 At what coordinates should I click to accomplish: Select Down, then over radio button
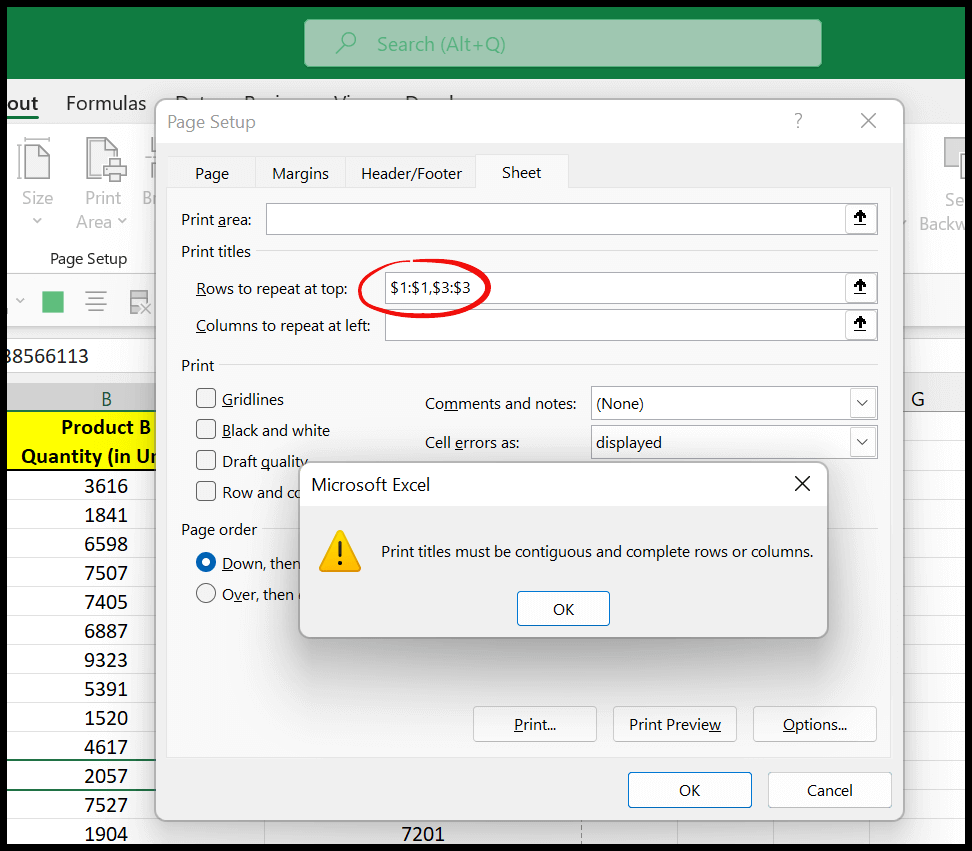point(206,562)
